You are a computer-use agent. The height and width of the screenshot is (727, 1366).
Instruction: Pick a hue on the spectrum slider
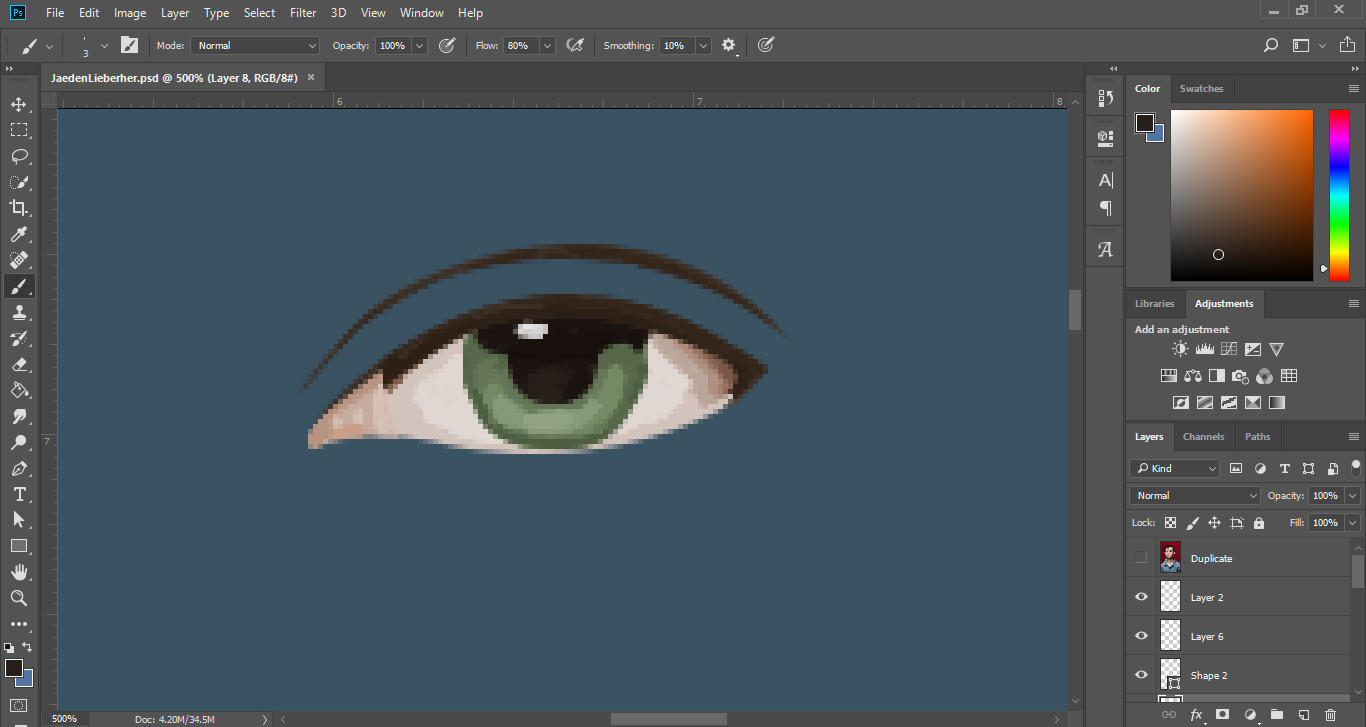point(1338,195)
